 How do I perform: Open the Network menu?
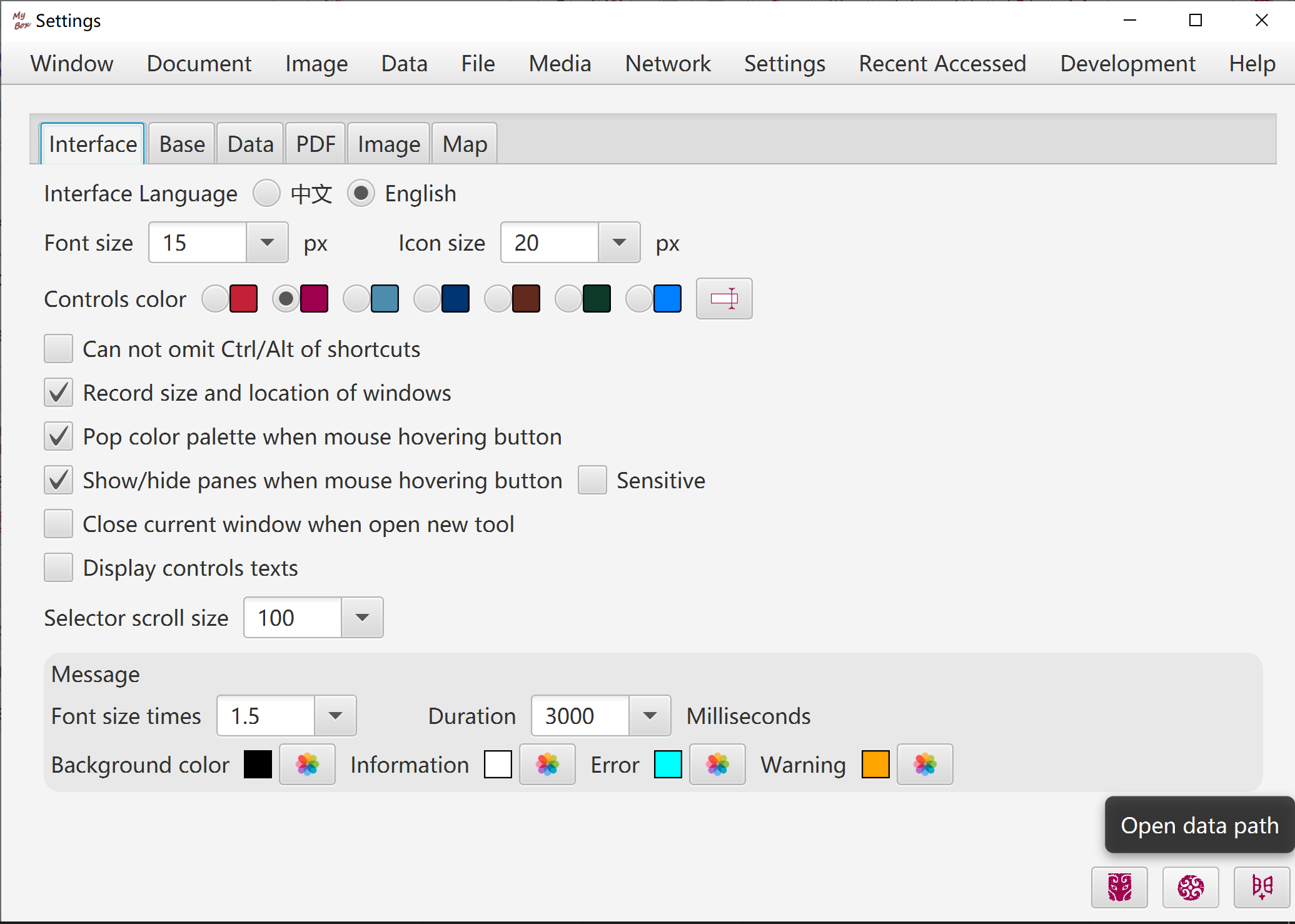click(667, 64)
